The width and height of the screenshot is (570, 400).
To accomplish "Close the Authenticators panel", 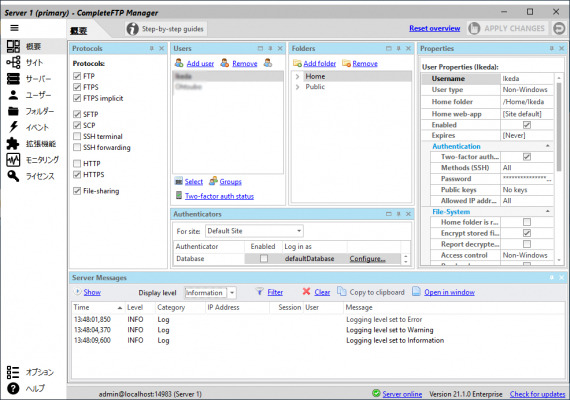I will (x=408, y=214).
